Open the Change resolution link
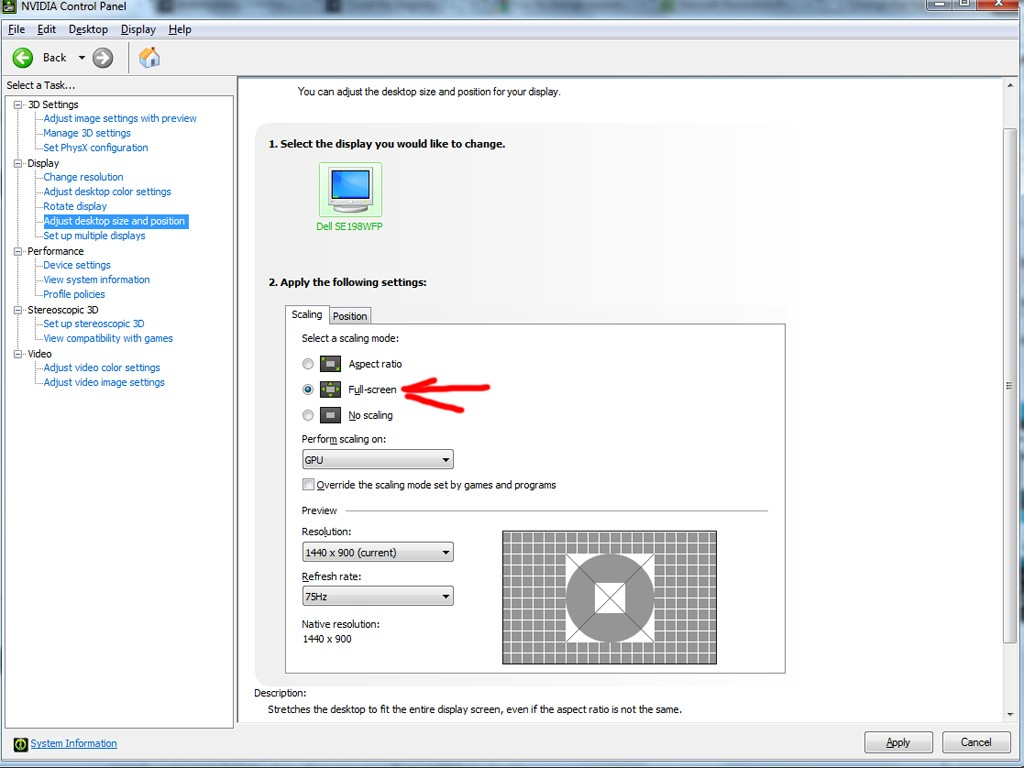1024x768 pixels. 83,177
